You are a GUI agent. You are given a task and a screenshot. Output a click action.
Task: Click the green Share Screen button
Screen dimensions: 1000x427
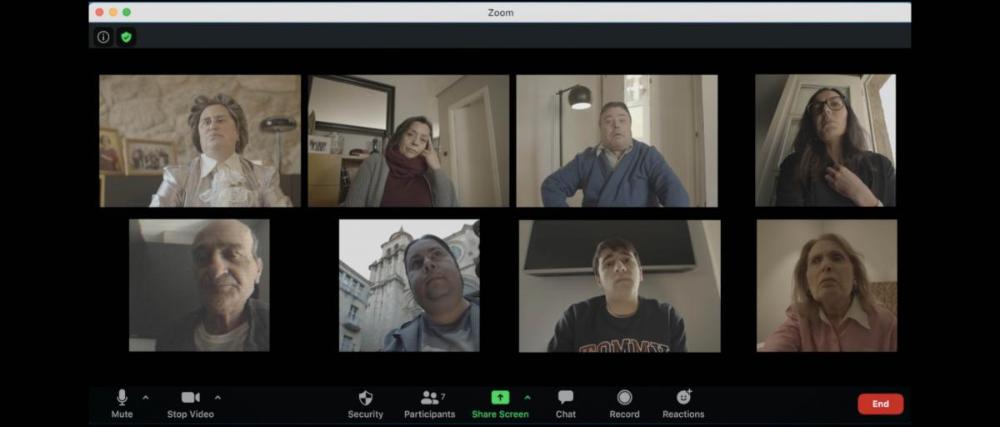pos(500,404)
